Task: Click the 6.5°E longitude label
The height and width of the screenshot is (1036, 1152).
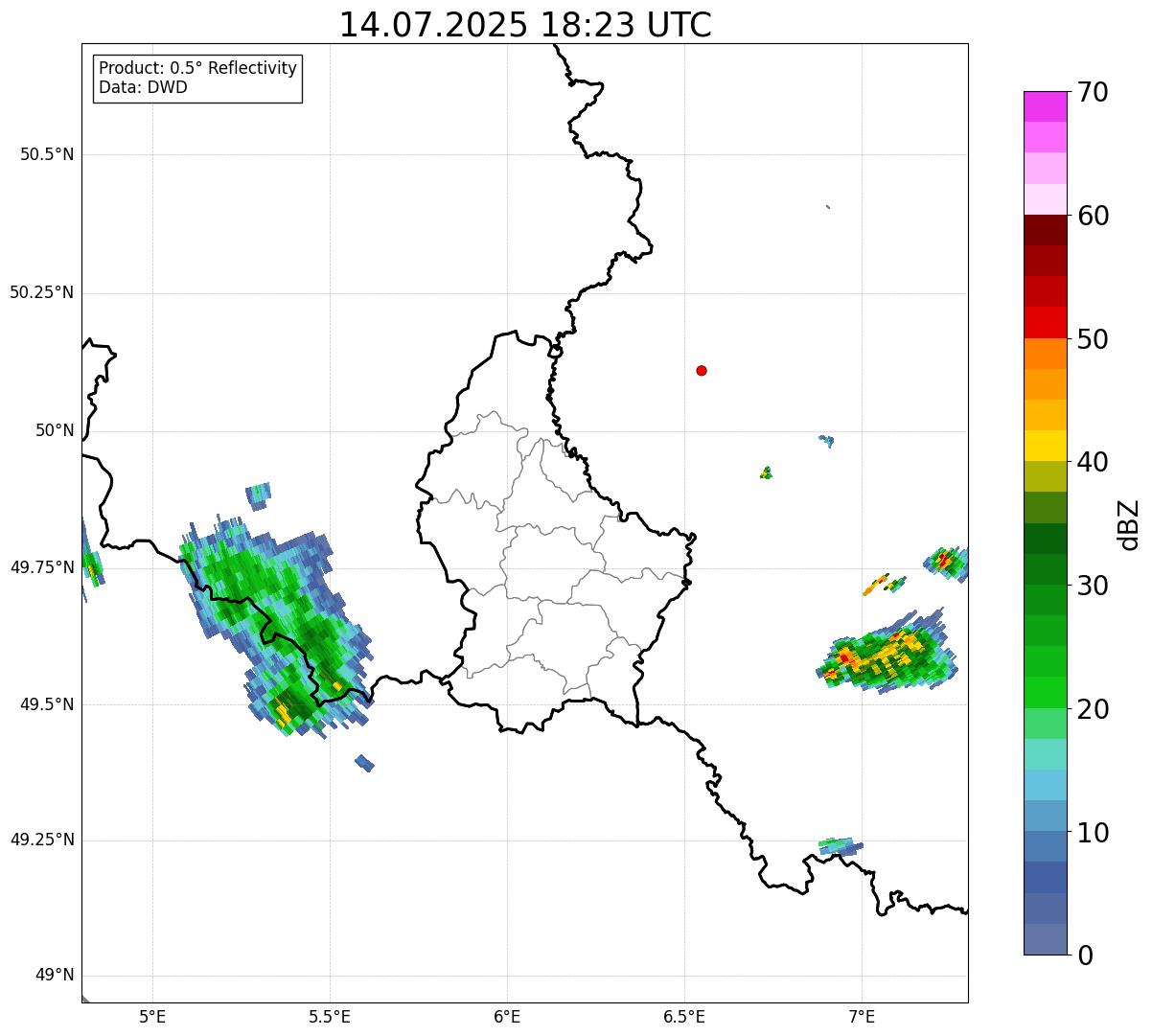Action: click(684, 1017)
